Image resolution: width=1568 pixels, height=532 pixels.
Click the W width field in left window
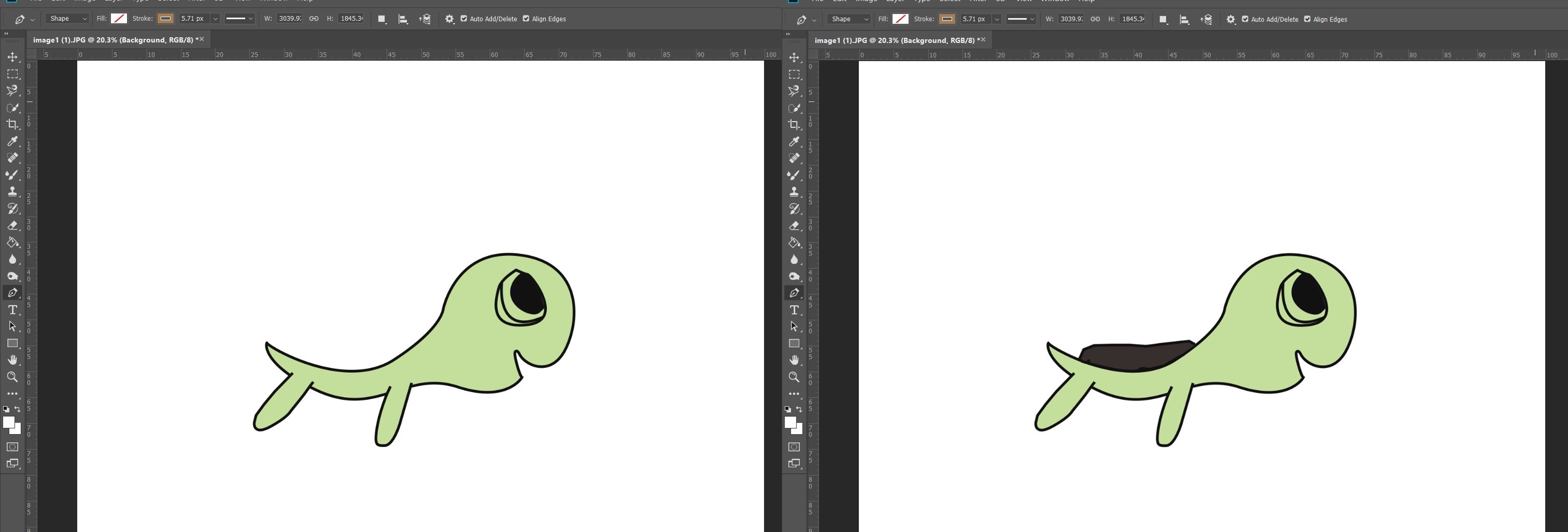pos(290,19)
